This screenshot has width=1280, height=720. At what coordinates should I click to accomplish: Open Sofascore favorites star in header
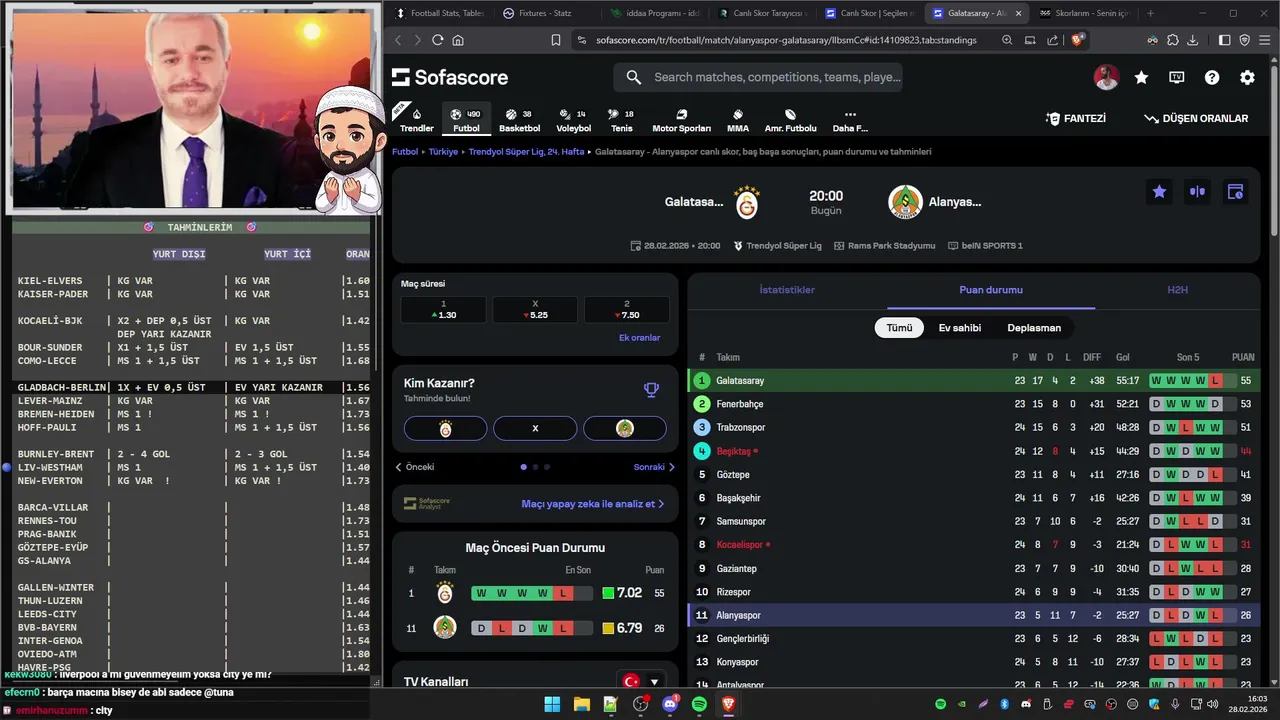tap(1141, 77)
